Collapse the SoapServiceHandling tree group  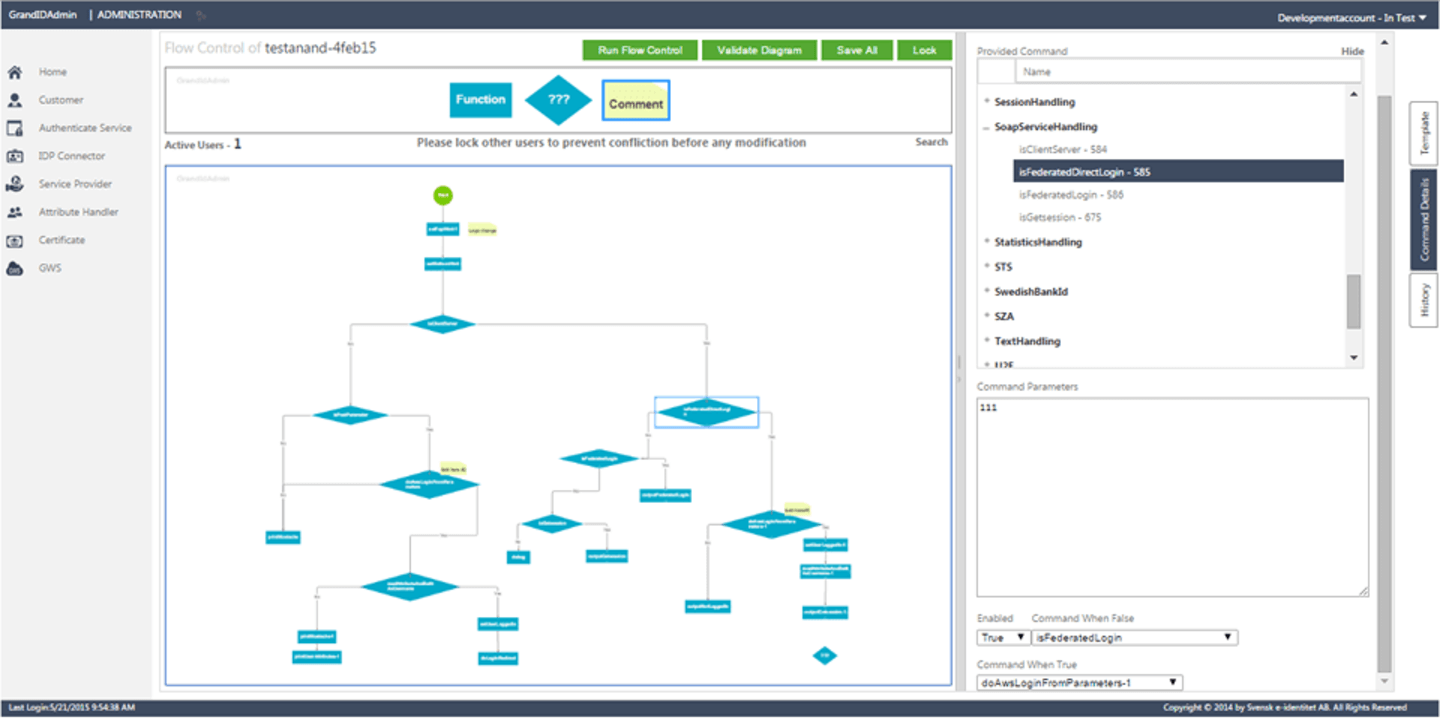(x=987, y=127)
